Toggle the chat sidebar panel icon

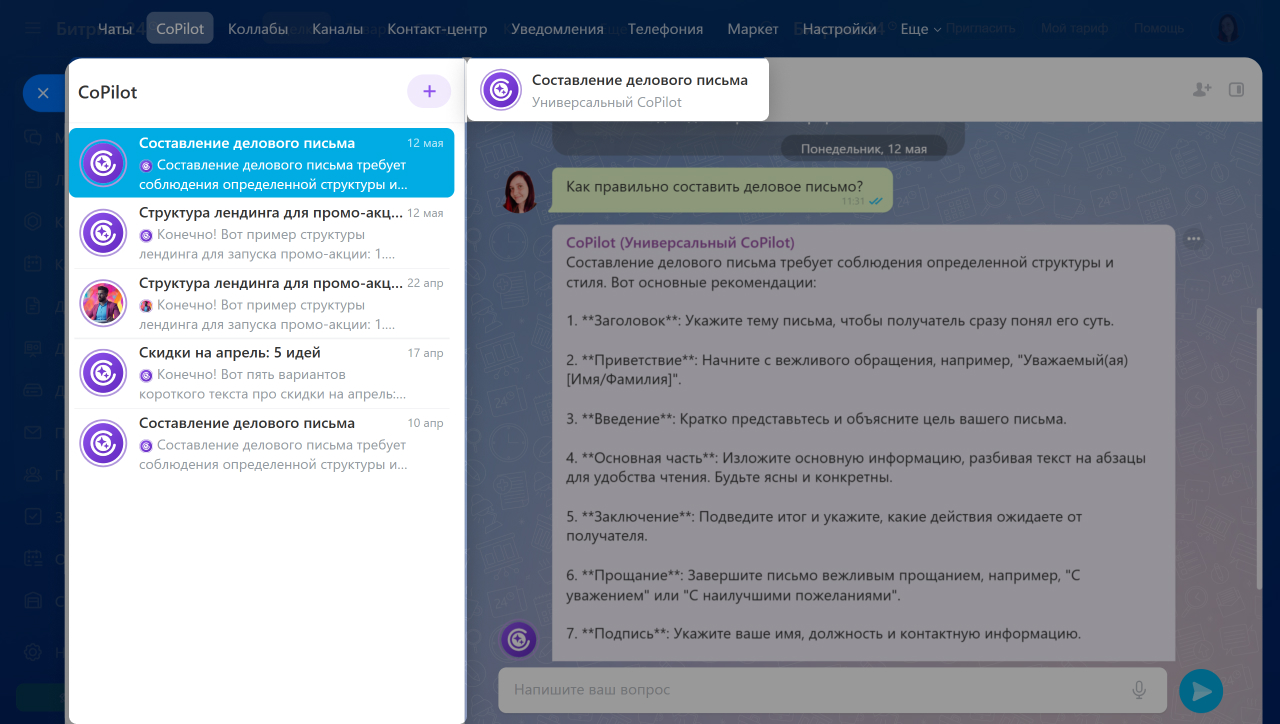tap(1236, 89)
